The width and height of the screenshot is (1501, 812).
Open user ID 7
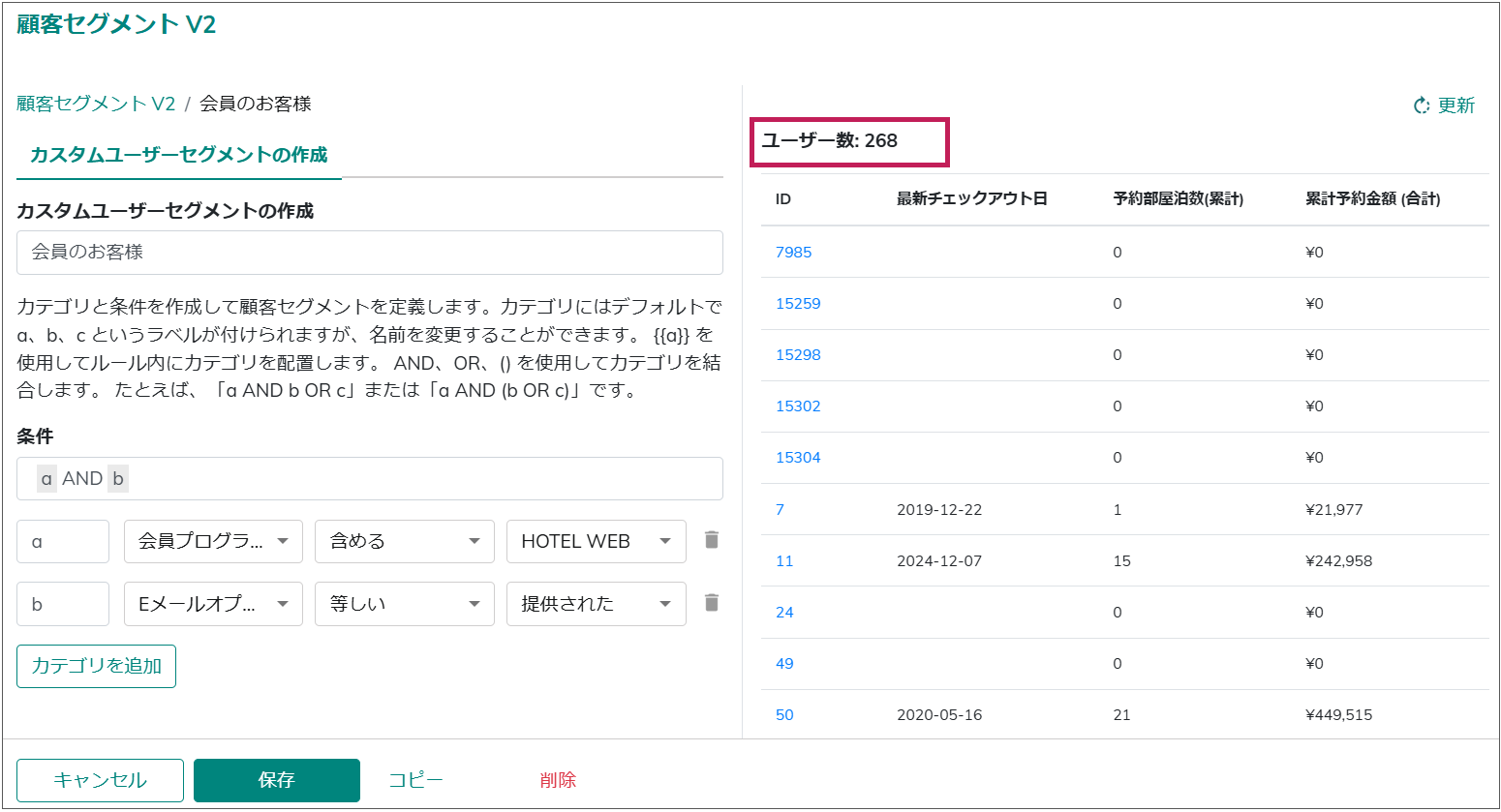(780, 509)
